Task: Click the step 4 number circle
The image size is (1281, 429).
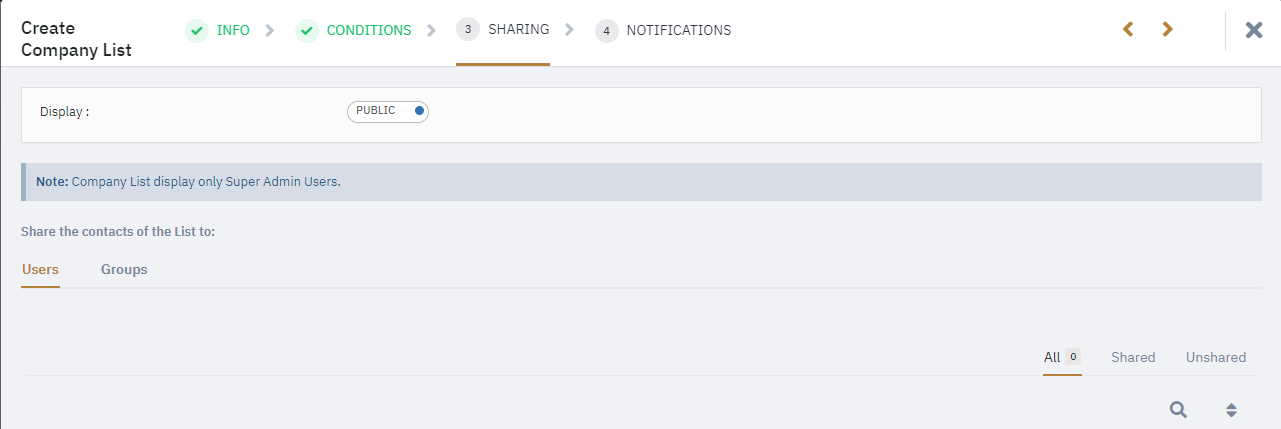Action: click(x=606, y=31)
